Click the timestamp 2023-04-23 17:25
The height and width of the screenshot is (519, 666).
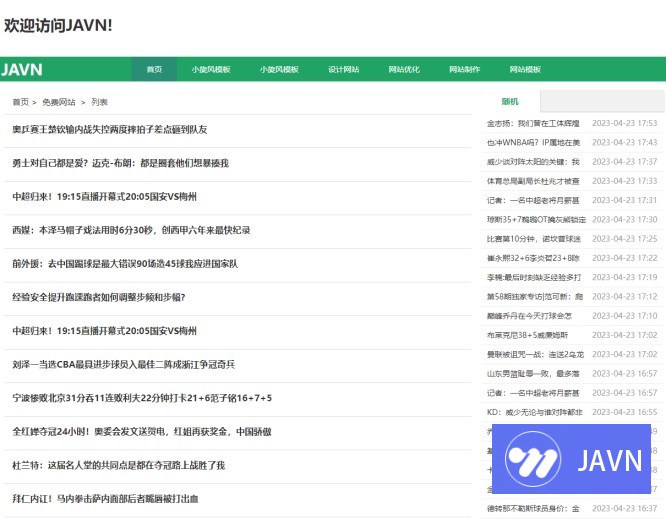[x=624, y=239]
